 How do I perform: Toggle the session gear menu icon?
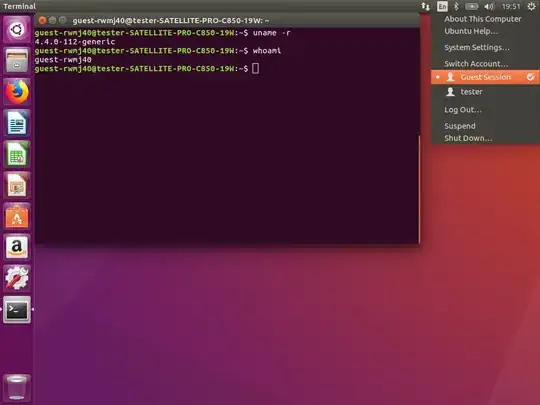point(531,6)
